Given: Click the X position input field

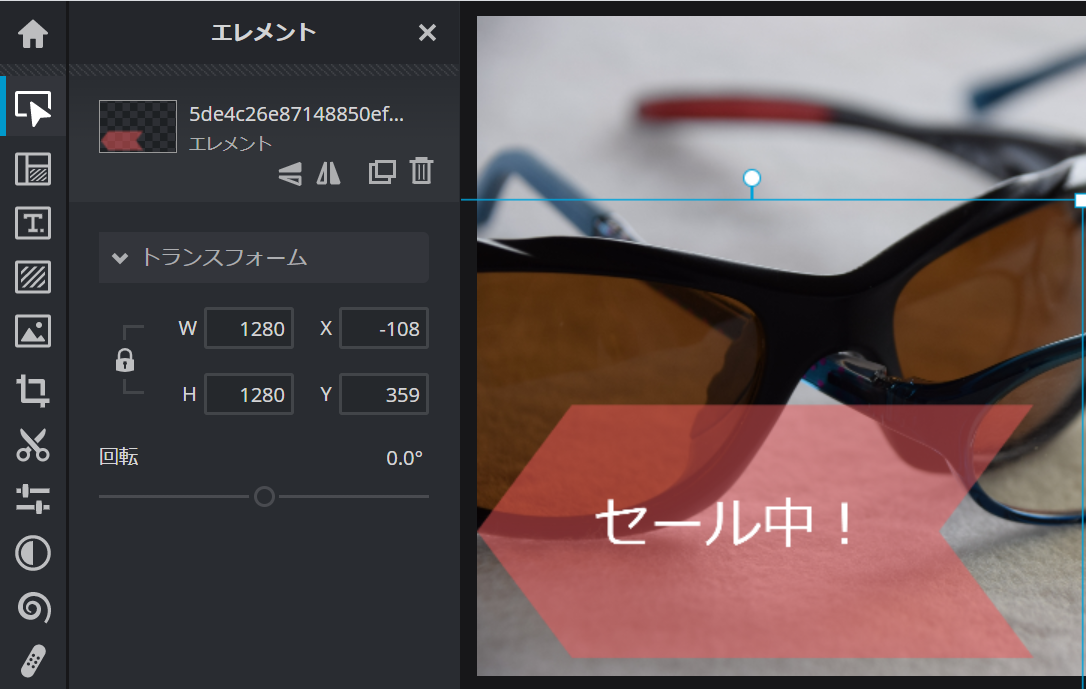Looking at the screenshot, I should (384, 328).
